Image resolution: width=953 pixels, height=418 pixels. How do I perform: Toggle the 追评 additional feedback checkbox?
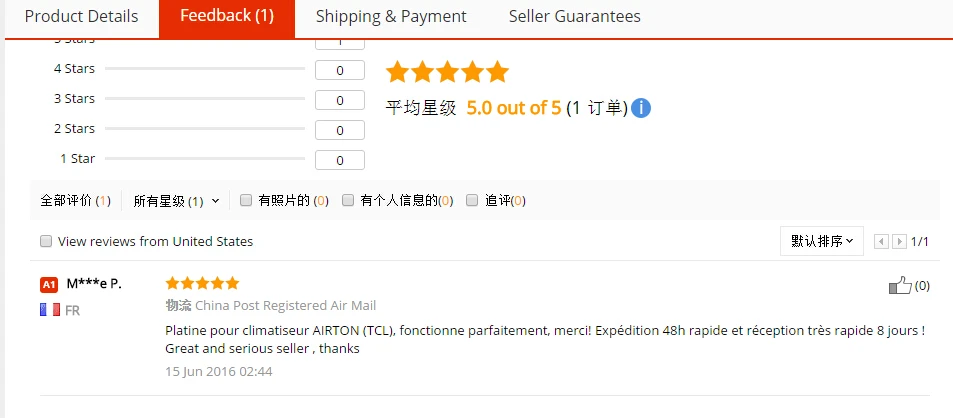[472, 200]
